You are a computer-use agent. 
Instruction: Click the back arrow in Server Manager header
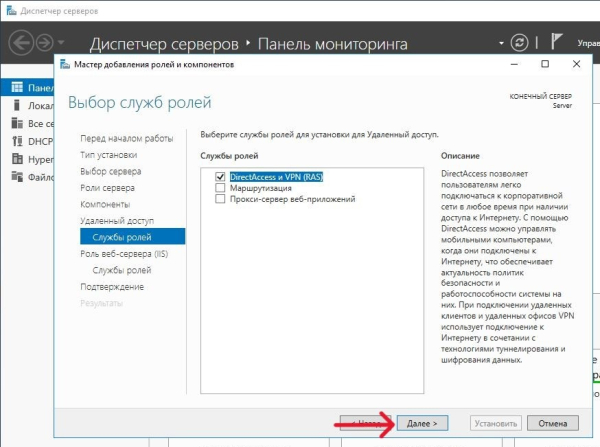21,43
